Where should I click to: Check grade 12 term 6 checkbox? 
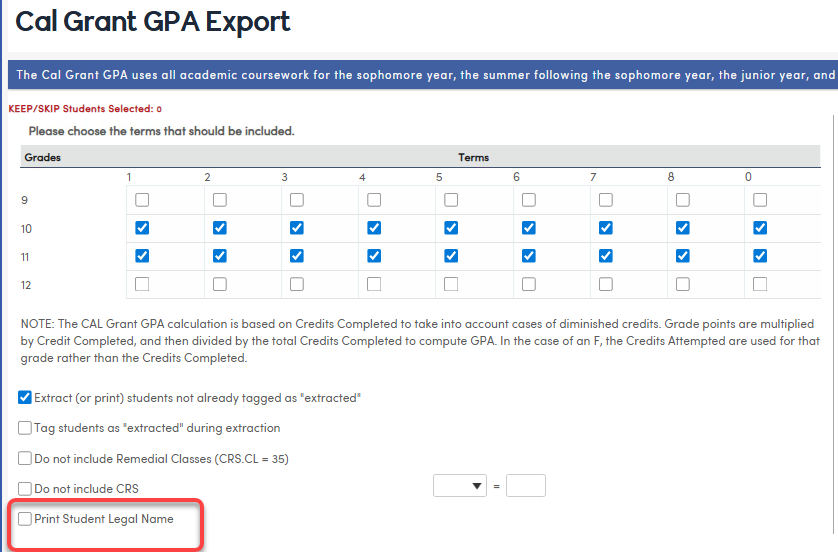[x=529, y=284]
